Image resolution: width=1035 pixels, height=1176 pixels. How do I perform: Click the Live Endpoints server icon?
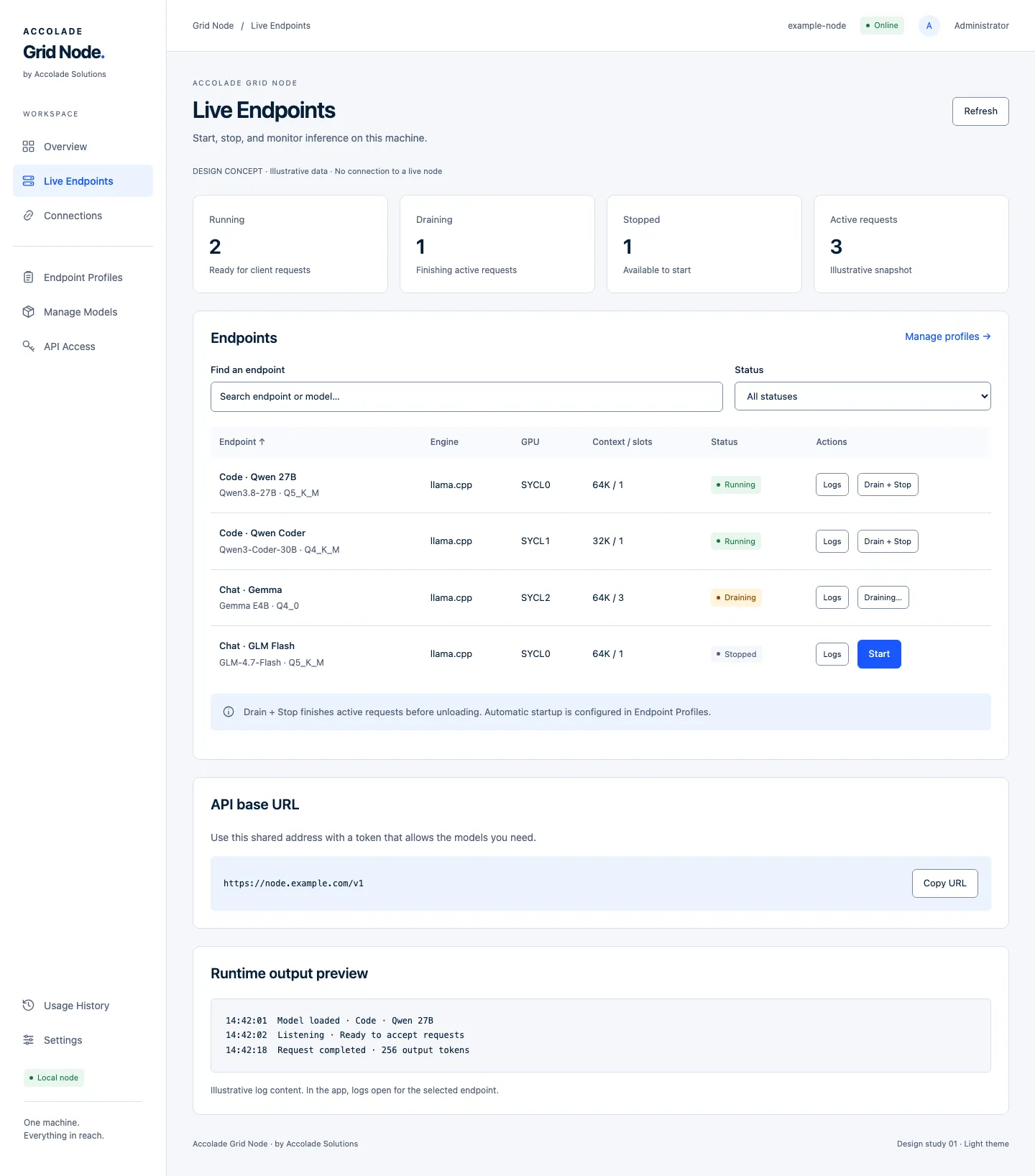(x=29, y=181)
